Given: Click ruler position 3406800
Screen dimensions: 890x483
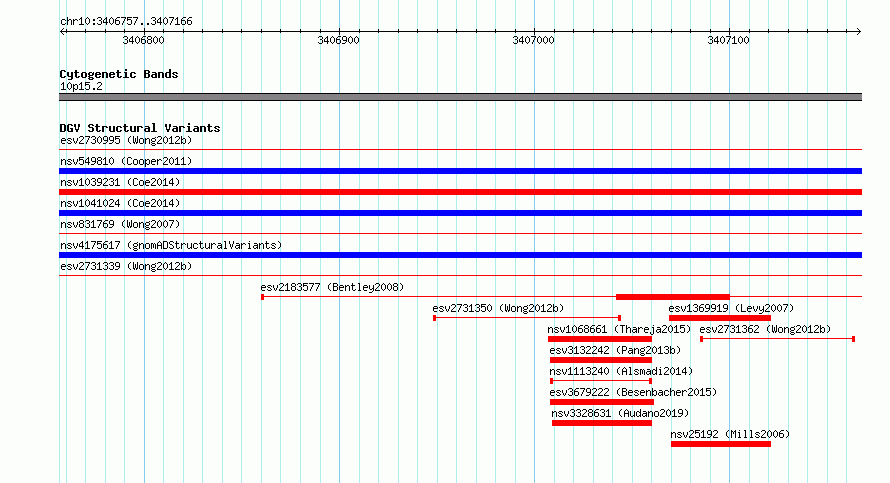Looking at the screenshot, I should pos(144,40).
